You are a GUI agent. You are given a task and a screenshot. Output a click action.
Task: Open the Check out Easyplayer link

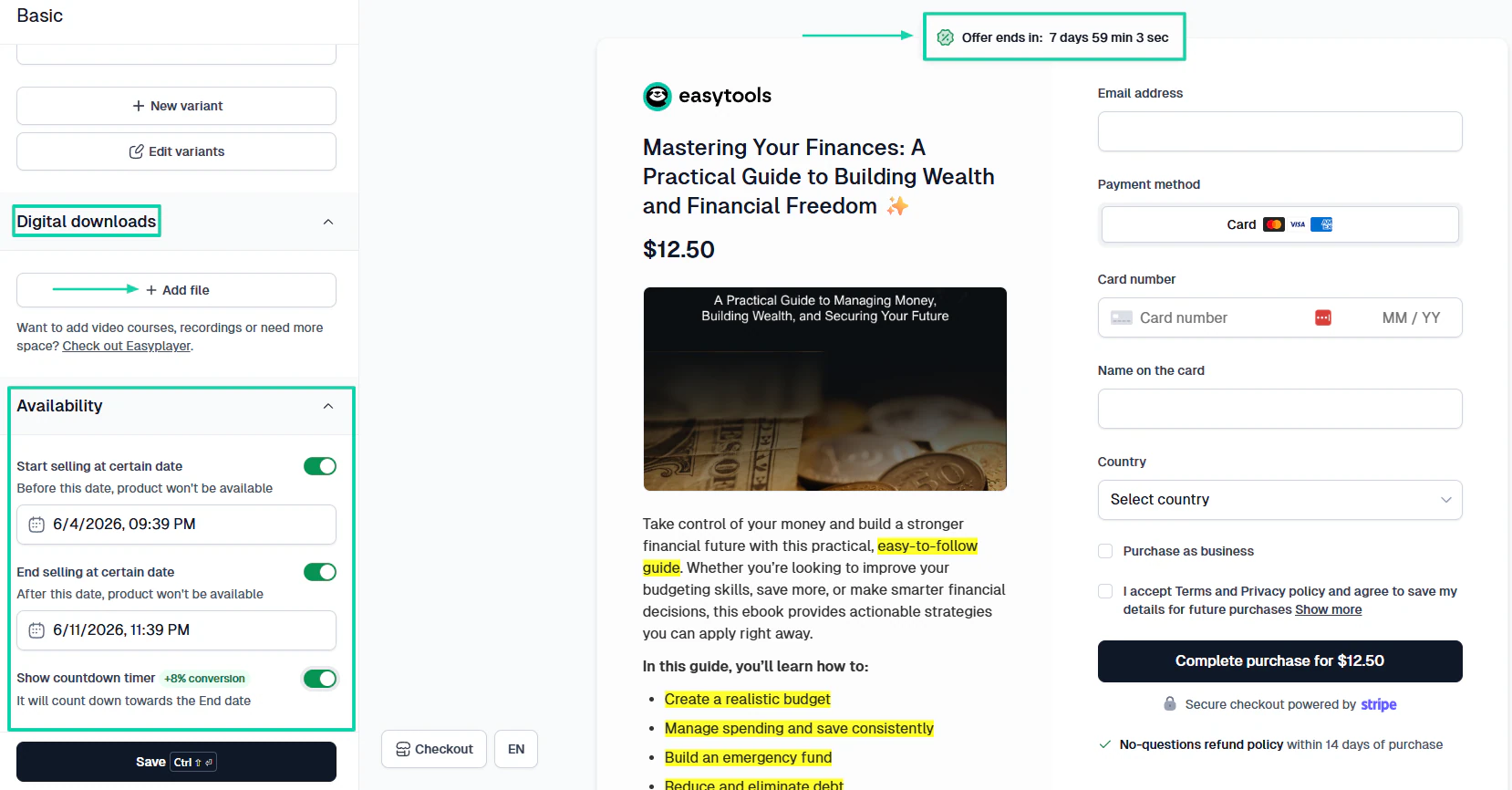tap(126, 346)
